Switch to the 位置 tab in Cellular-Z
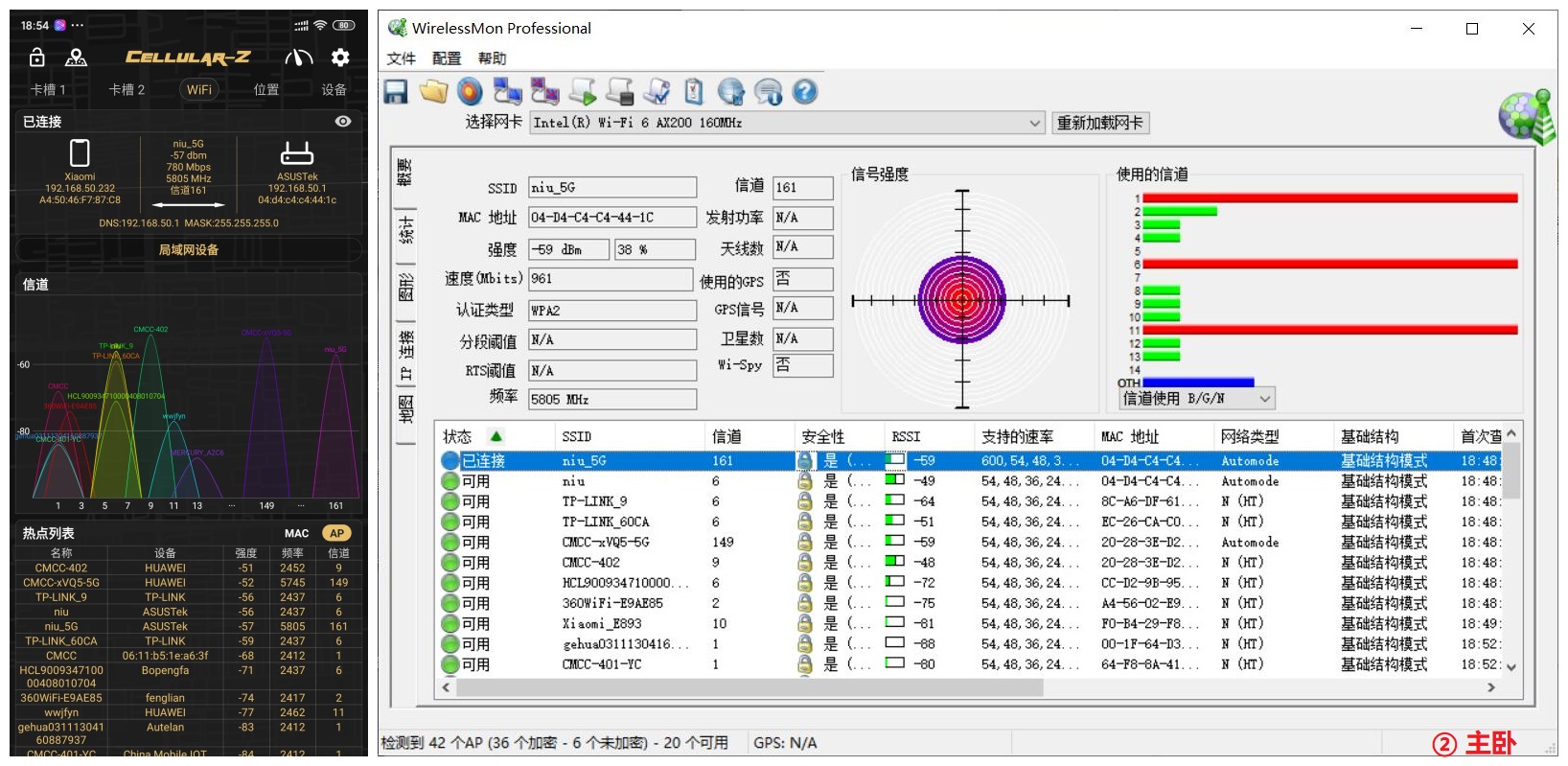The width and height of the screenshot is (1568, 766). coord(266,89)
